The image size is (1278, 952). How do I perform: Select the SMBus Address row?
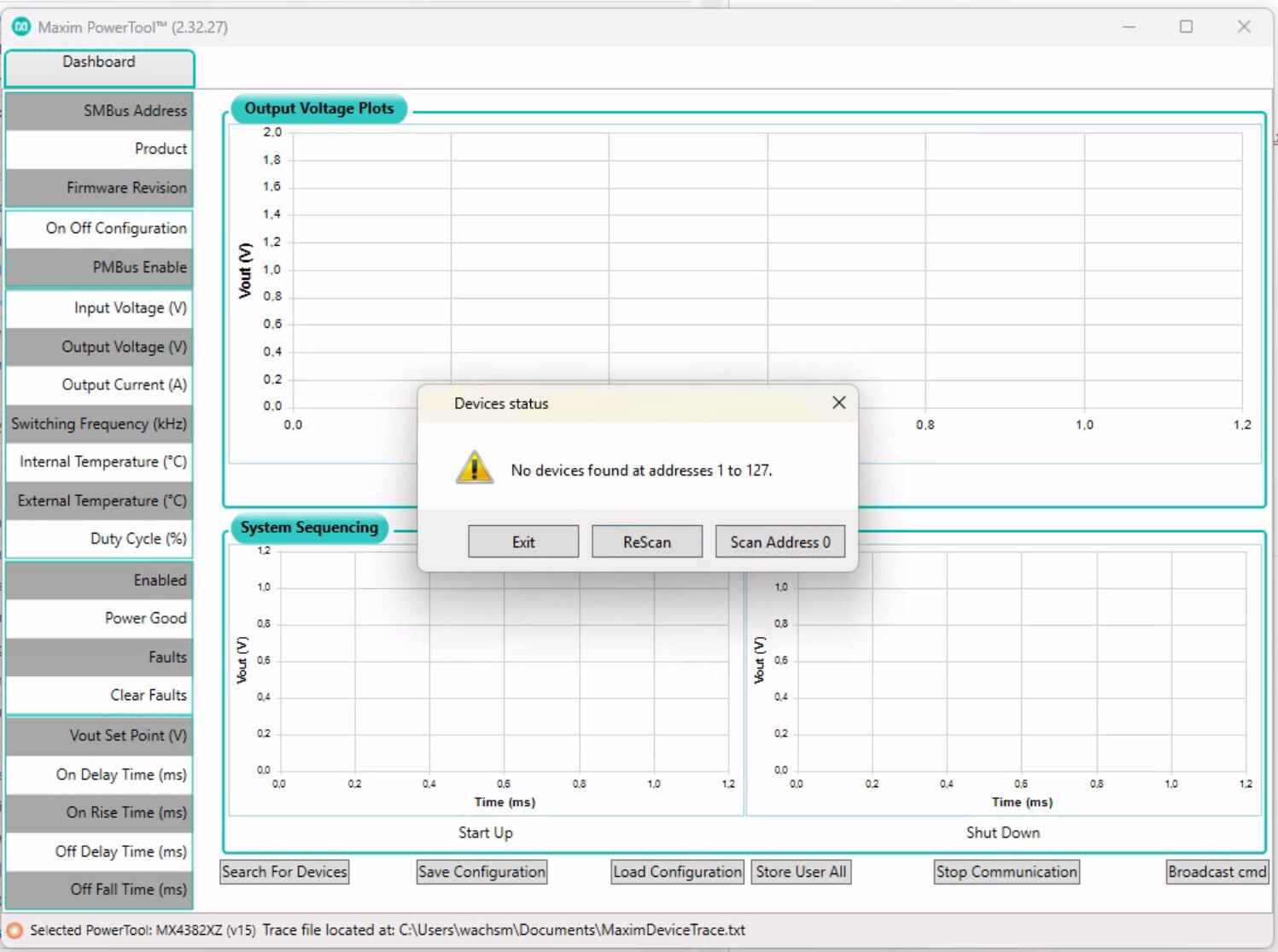99,111
